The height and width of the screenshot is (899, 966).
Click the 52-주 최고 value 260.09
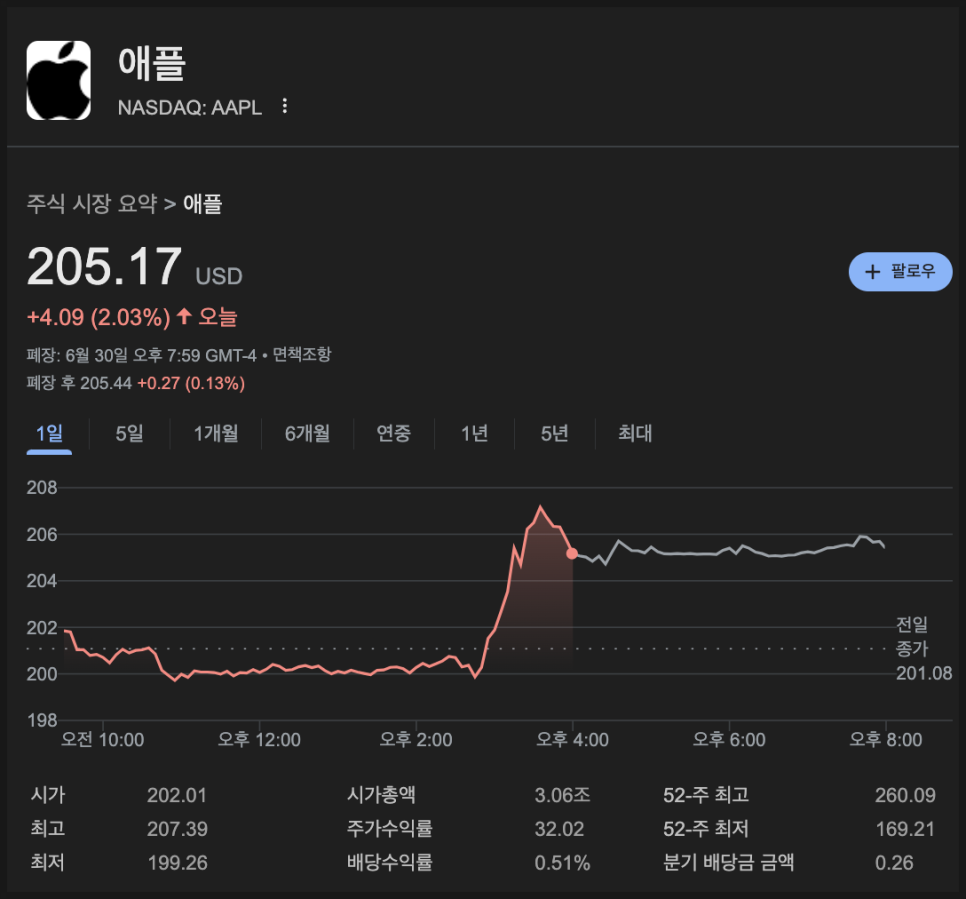(x=905, y=795)
